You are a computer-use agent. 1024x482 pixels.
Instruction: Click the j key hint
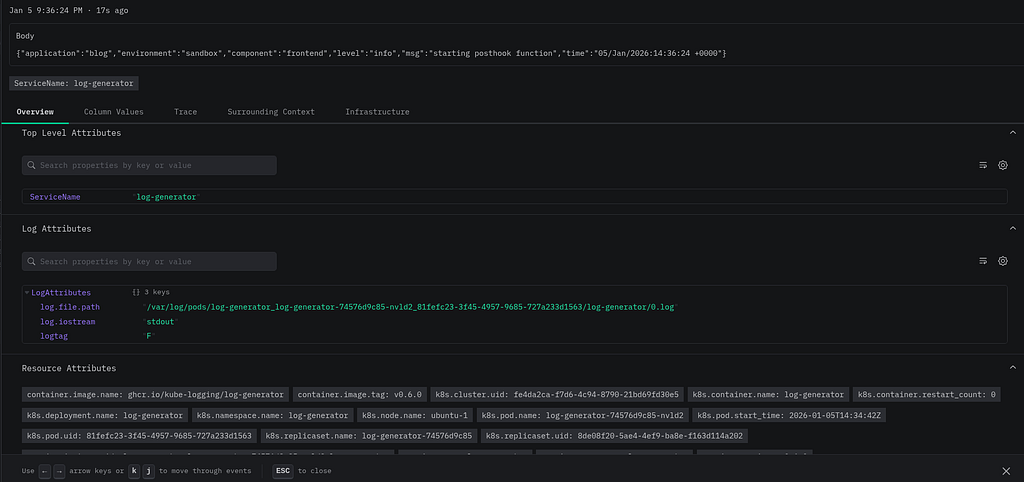[x=148, y=471]
